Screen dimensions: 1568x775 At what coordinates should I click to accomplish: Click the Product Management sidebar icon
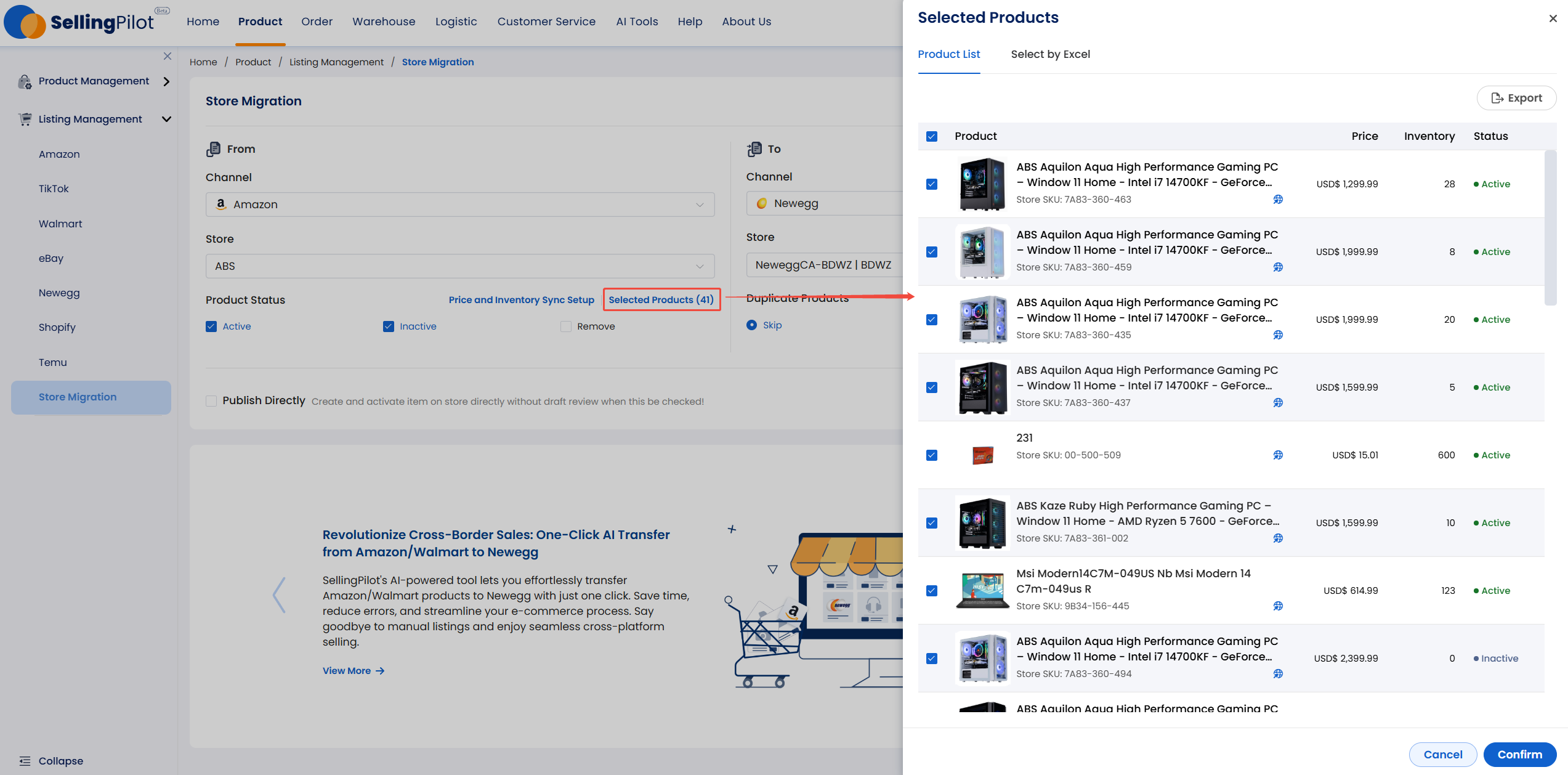(25, 81)
